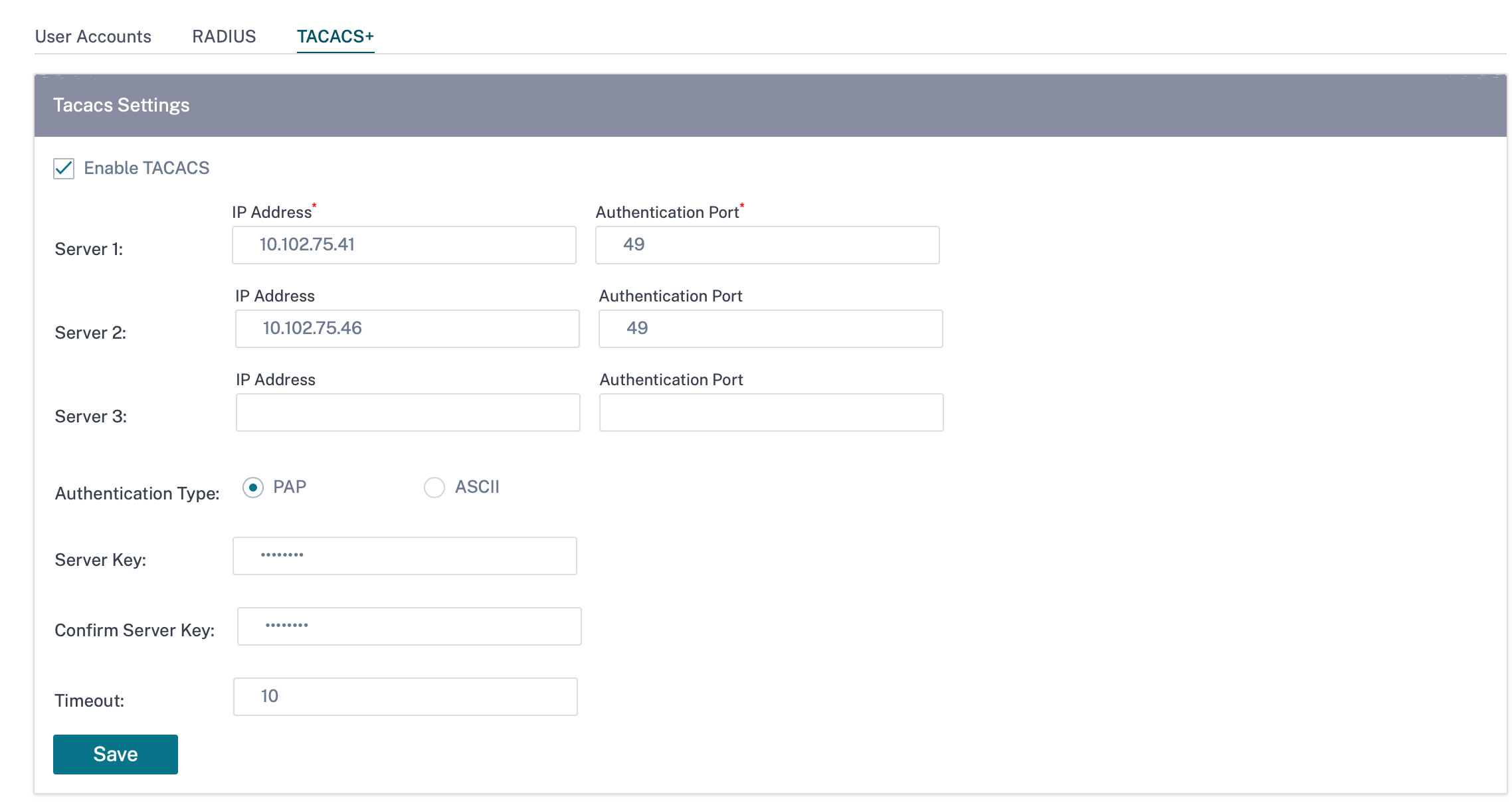Choose the ASCII authentication type
The width and height of the screenshot is (1512, 805).
(434, 488)
